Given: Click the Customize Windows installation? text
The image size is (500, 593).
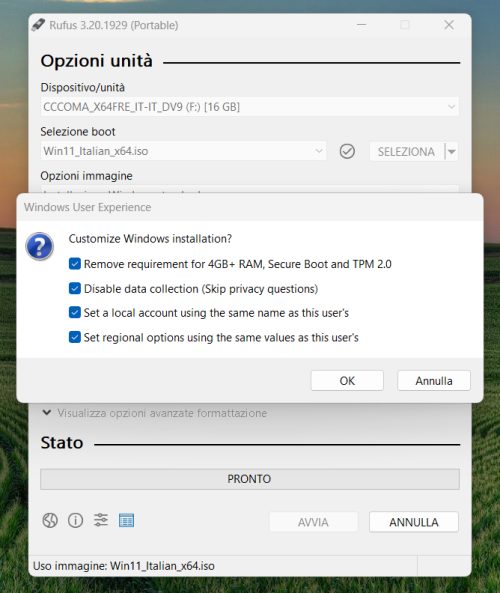Looking at the screenshot, I should point(150,239).
